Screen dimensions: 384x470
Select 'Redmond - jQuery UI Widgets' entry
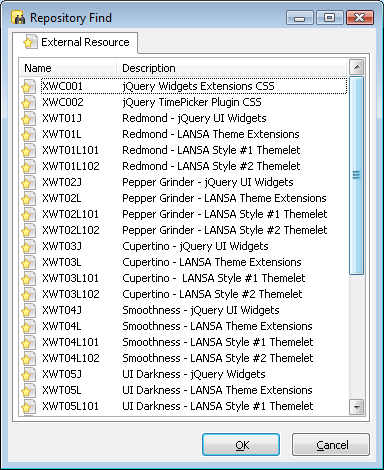click(x=194, y=118)
